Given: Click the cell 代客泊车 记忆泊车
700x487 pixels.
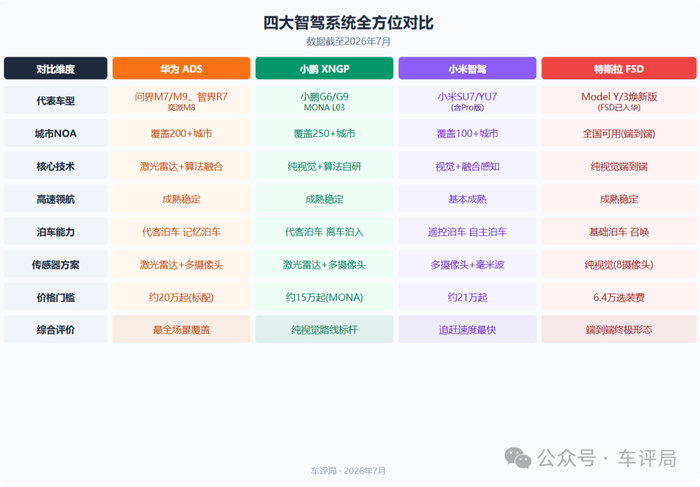Looking at the screenshot, I should coord(181,231).
